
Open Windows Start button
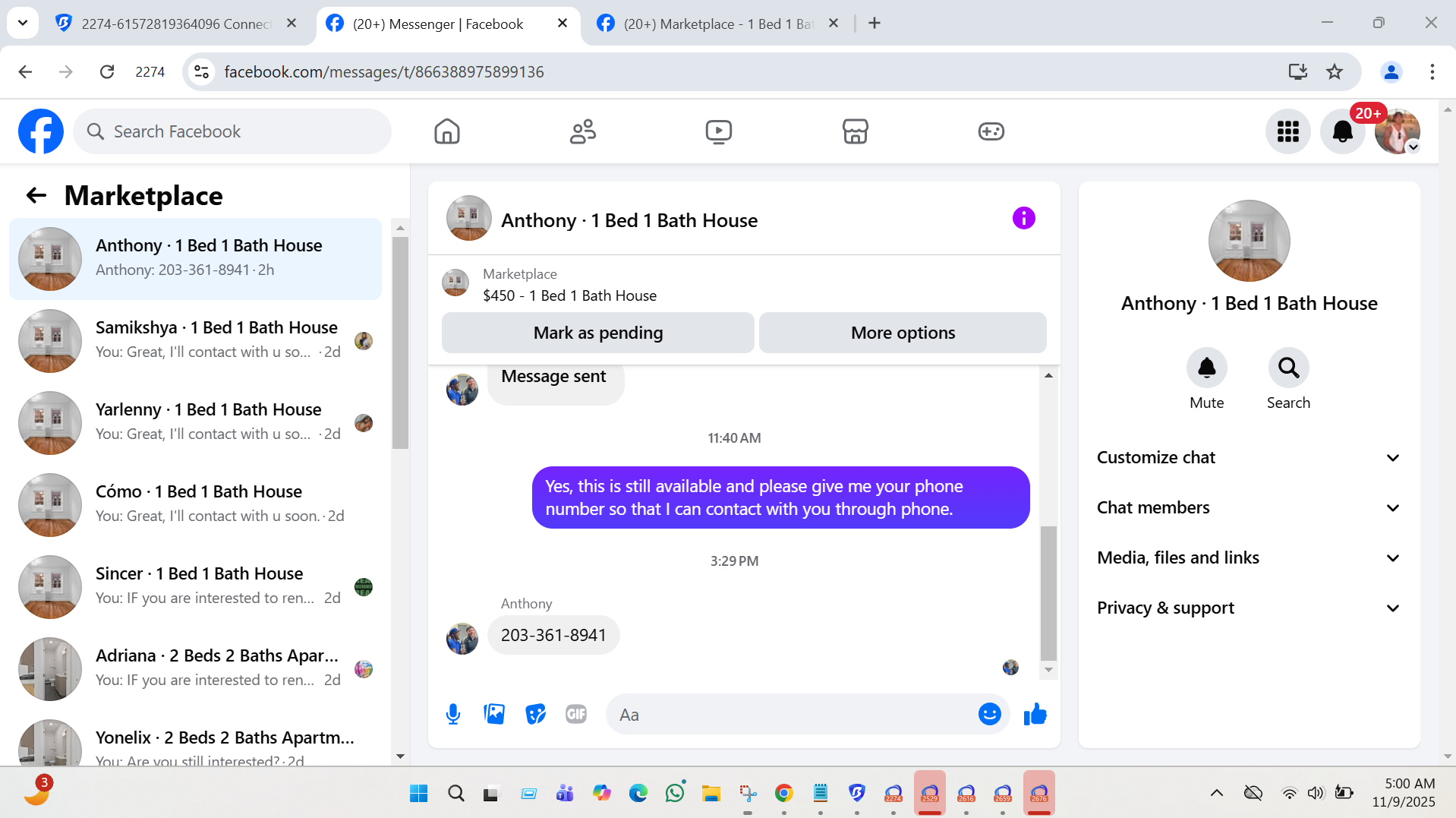(x=419, y=793)
